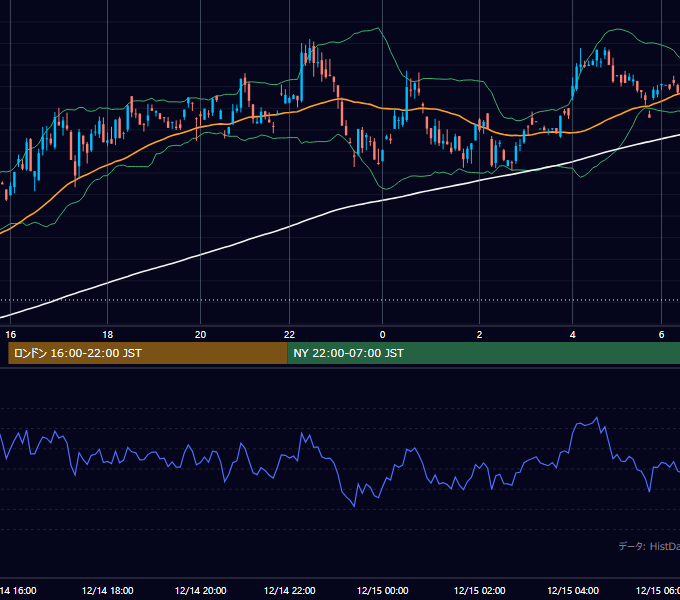Click the 2 hour axis label
The height and width of the screenshot is (600, 680).
(x=479, y=335)
